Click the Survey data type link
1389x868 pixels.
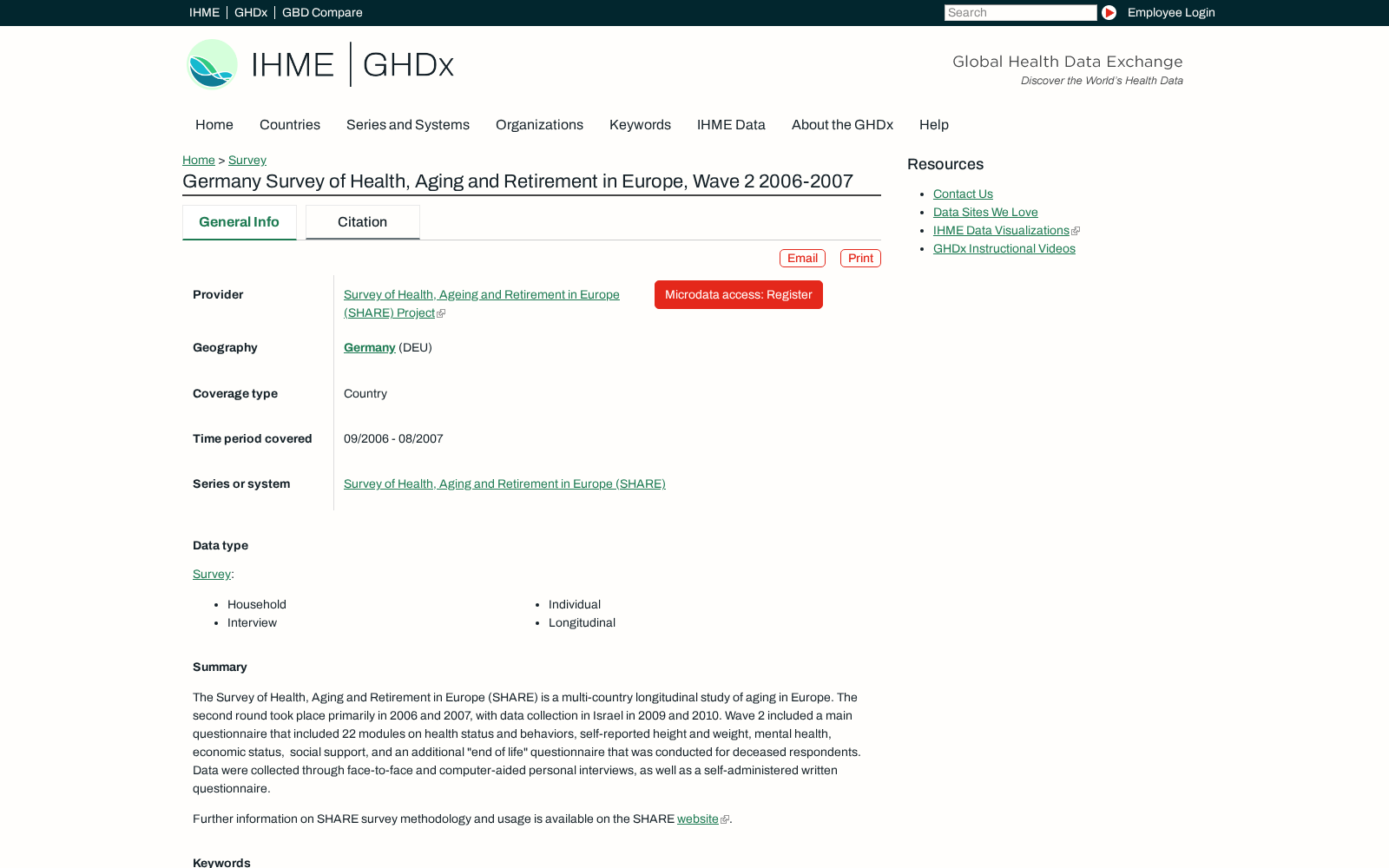click(212, 574)
